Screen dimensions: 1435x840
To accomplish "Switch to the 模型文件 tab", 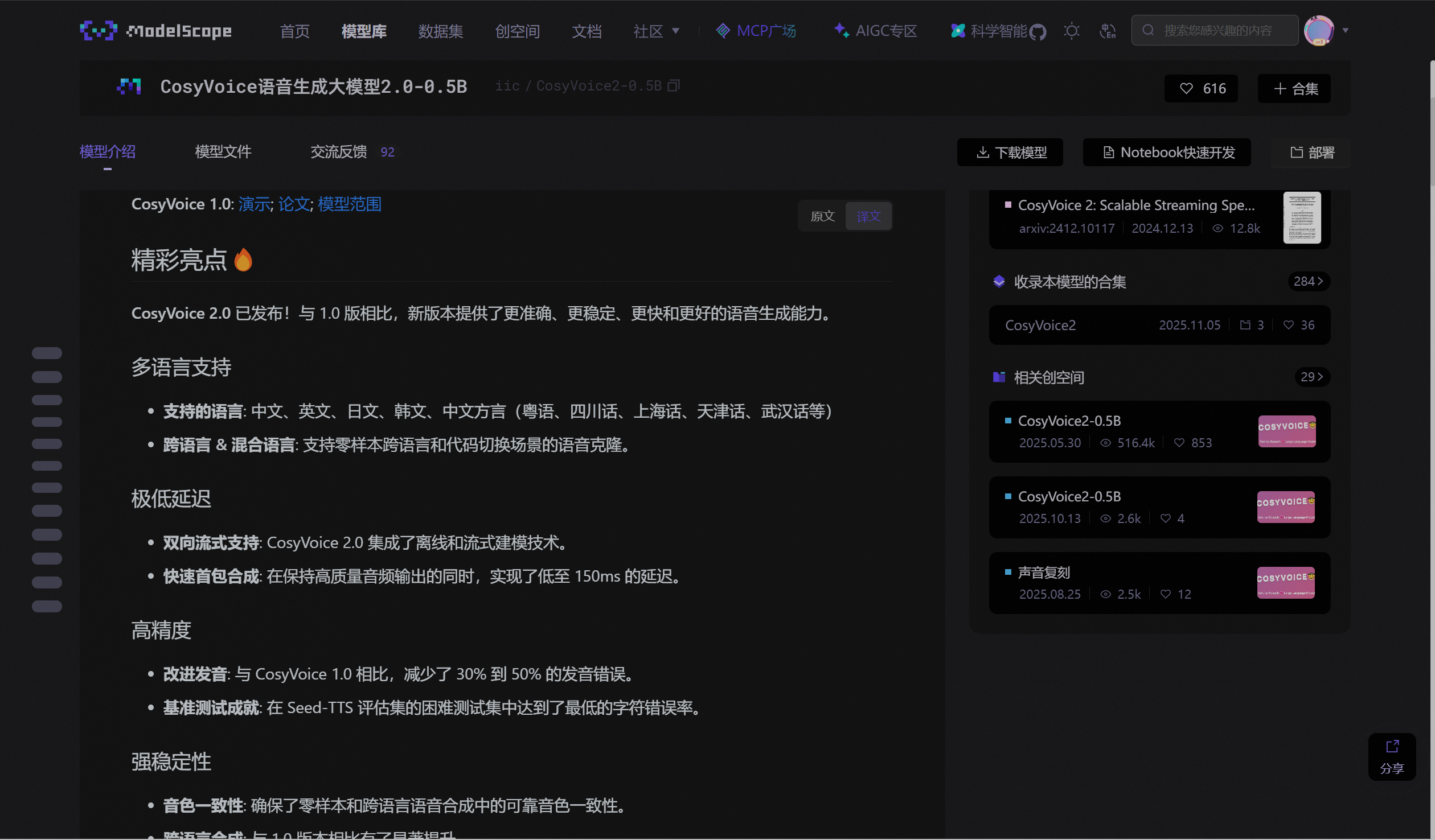I will pyautogui.click(x=223, y=152).
